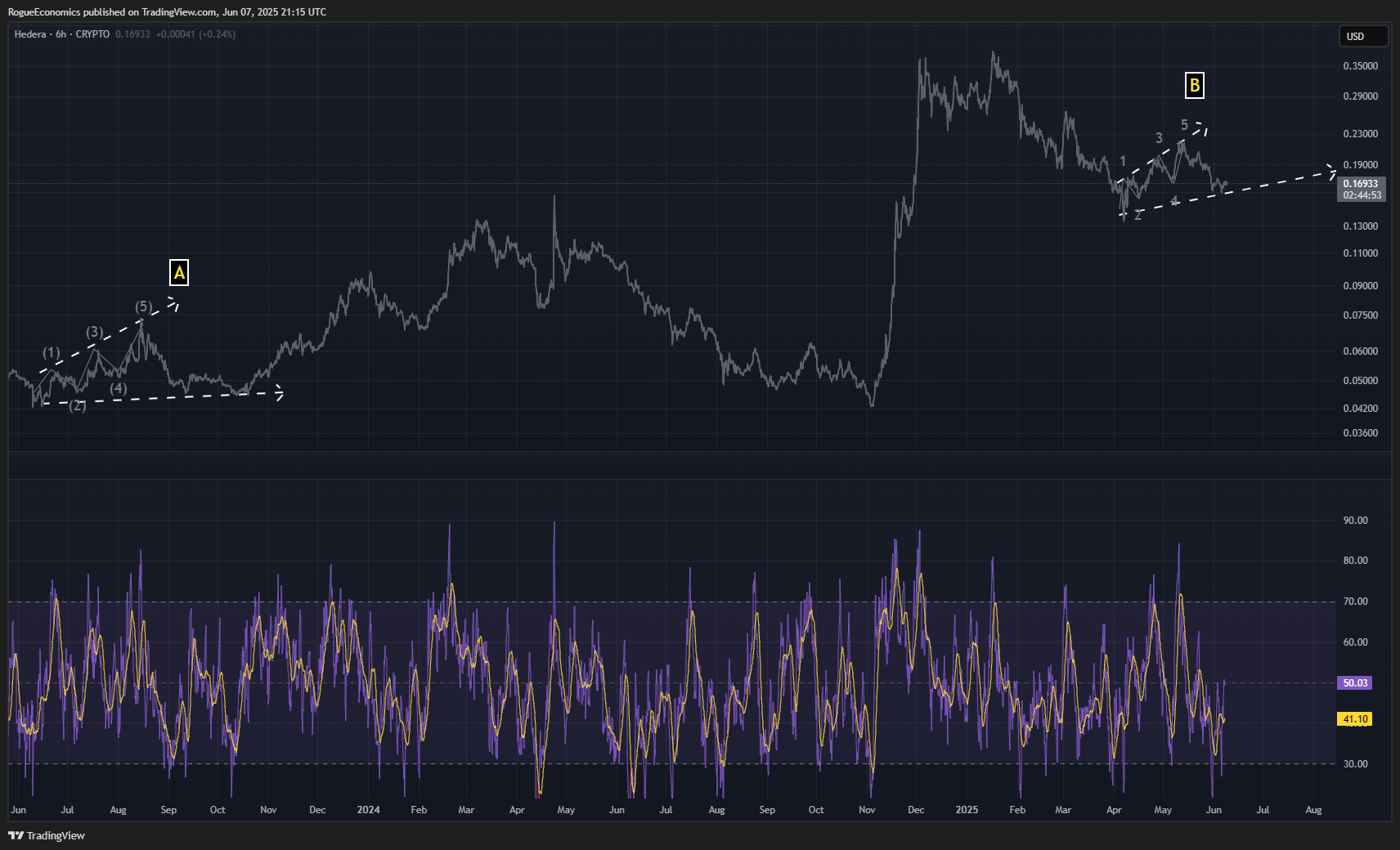
Task: Click the 0.13000 price axis label
Action: click(x=1360, y=226)
